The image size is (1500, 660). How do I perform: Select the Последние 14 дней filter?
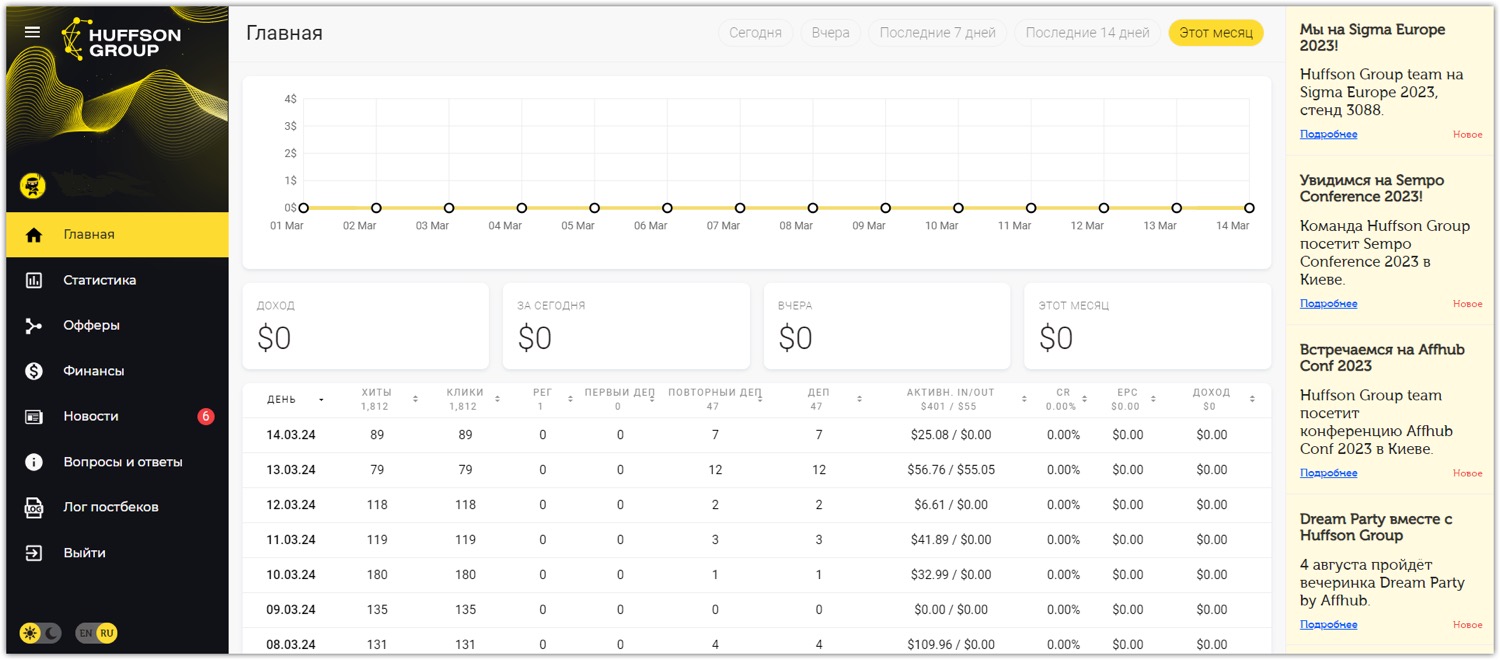(x=1087, y=33)
